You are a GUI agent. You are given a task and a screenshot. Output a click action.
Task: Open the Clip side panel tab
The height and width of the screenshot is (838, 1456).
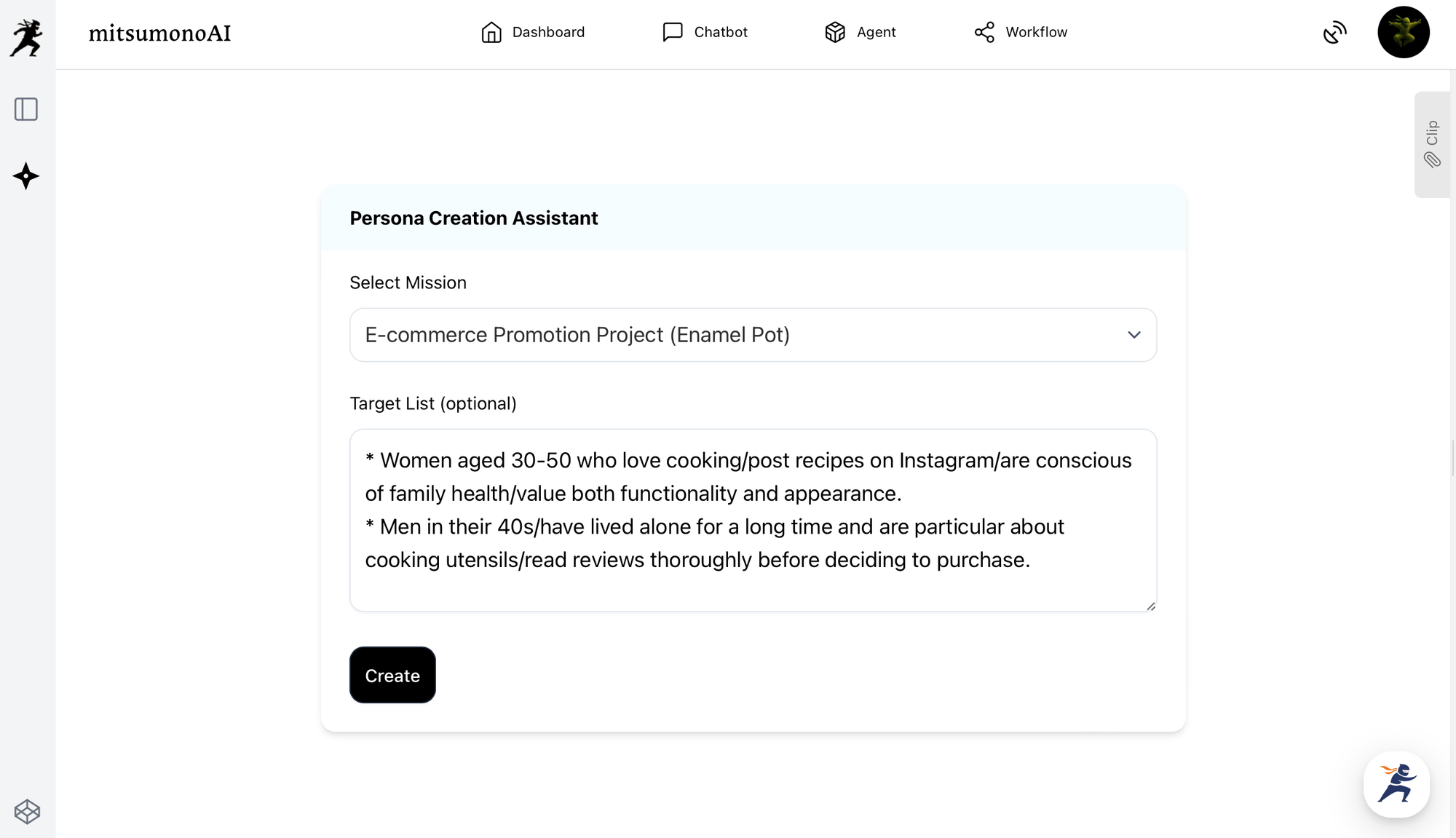click(x=1432, y=144)
